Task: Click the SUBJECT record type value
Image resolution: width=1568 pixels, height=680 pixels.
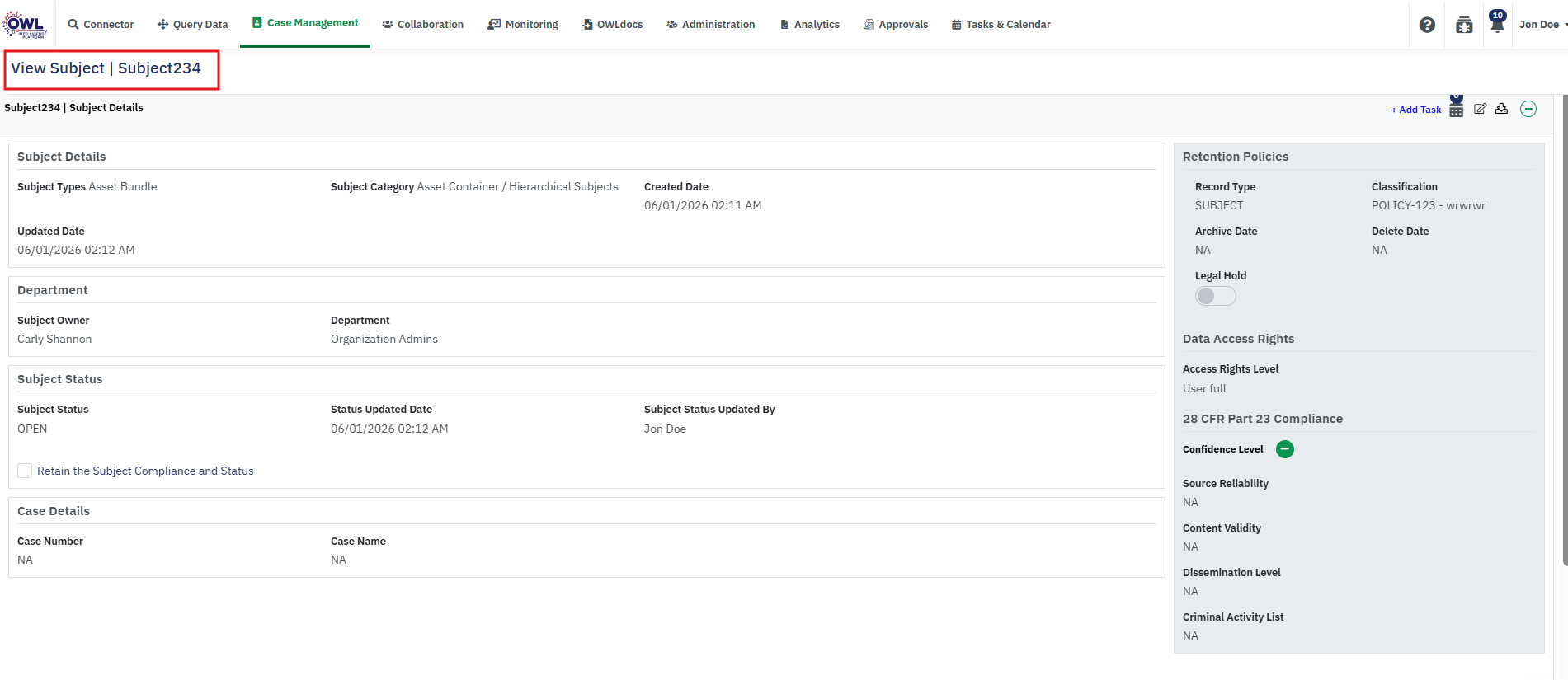Action: coord(1219,205)
